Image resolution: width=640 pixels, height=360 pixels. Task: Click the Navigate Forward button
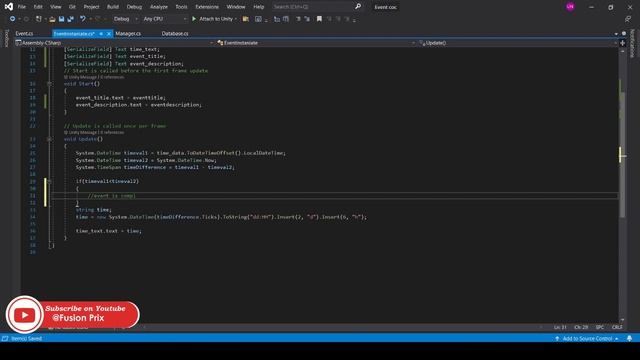[x=26, y=19]
